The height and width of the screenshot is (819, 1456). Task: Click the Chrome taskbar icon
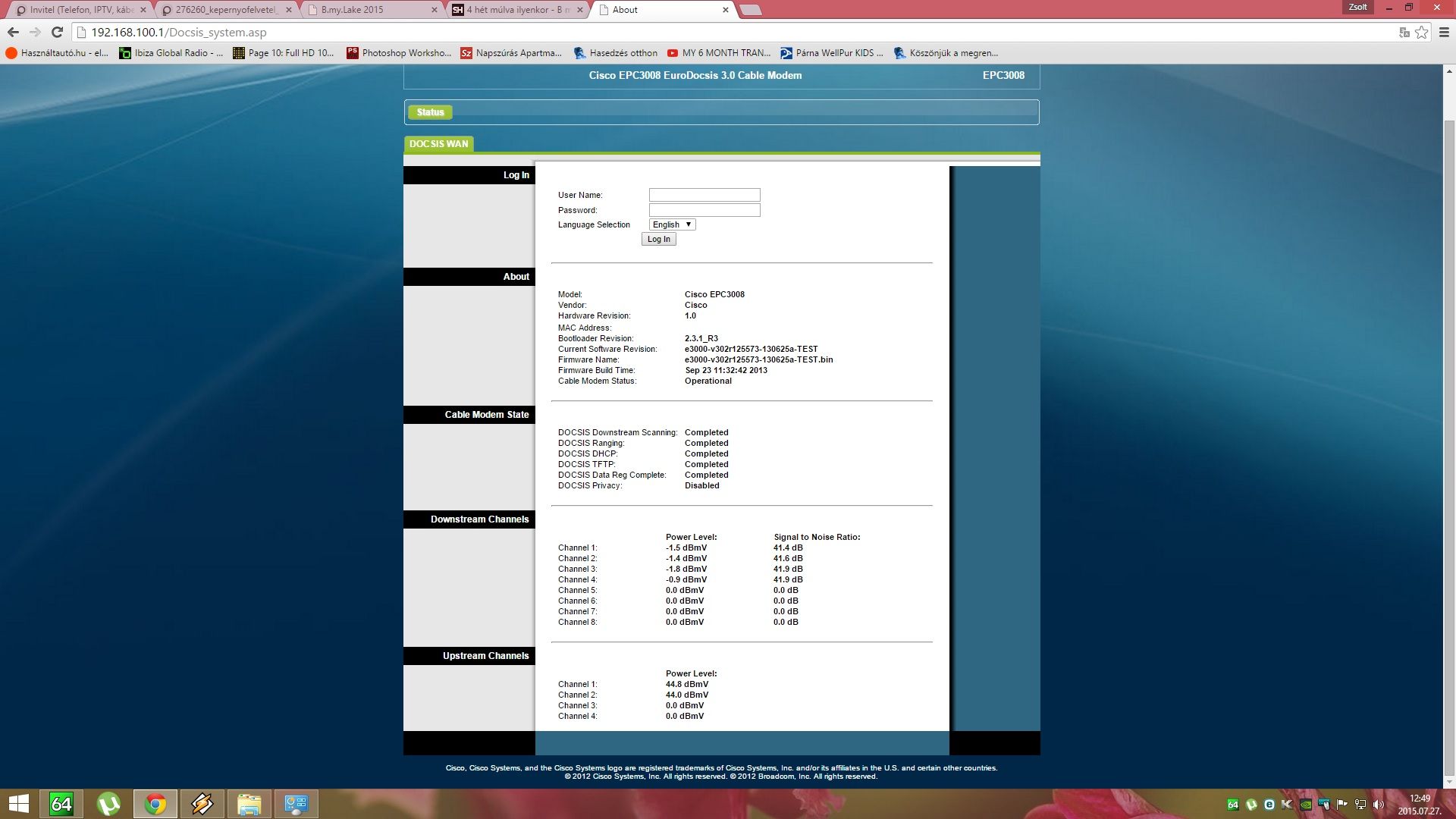click(155, 804)
